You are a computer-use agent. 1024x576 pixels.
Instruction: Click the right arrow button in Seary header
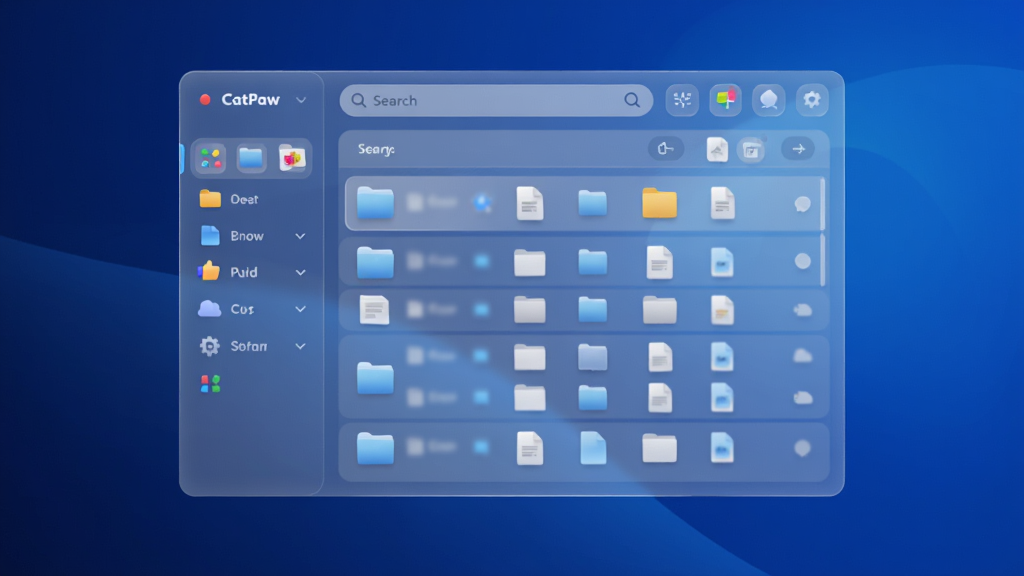tap(798, 149)
